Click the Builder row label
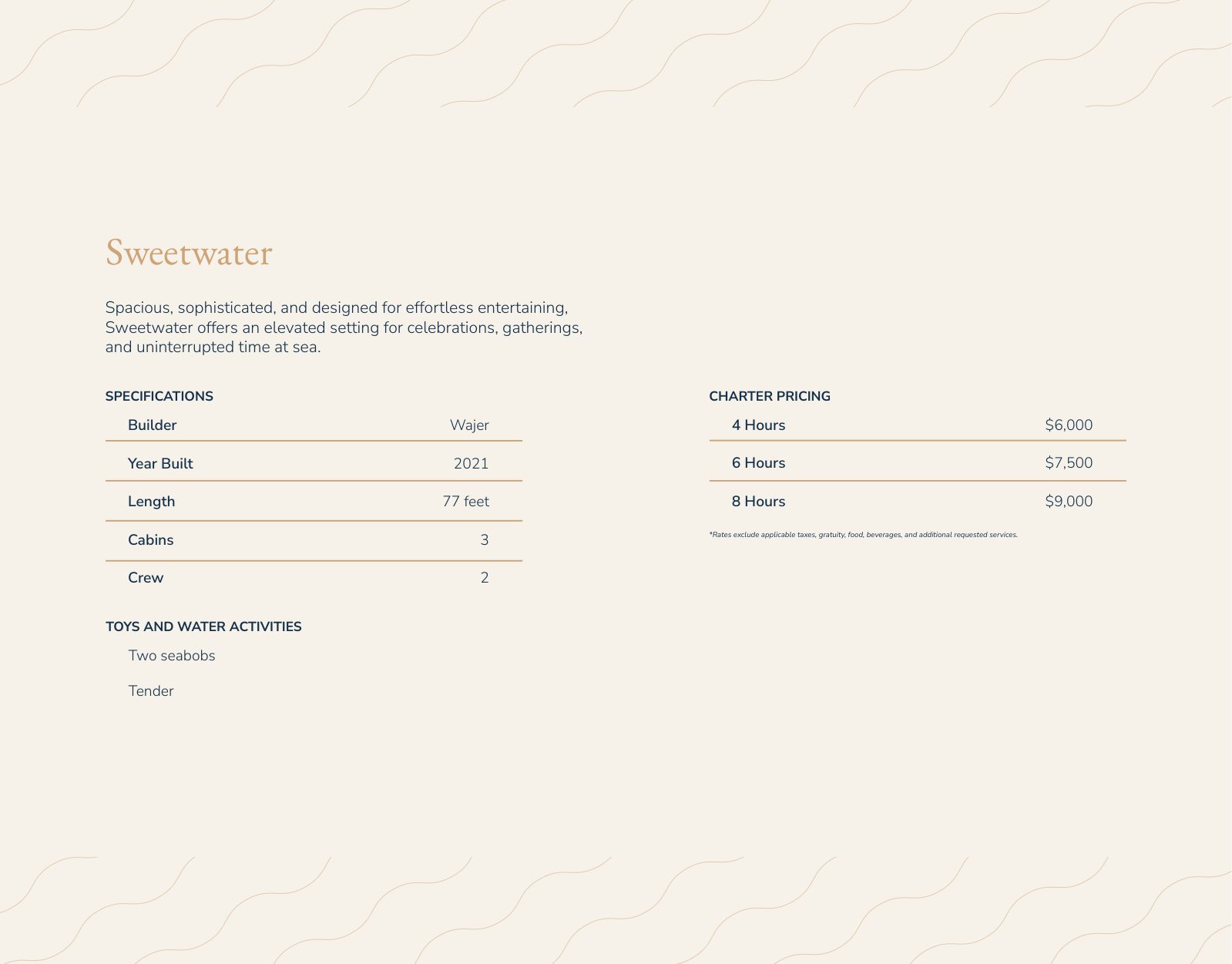Image resolution: width=1232 pixels, height=964 pixels. (152, 425)
